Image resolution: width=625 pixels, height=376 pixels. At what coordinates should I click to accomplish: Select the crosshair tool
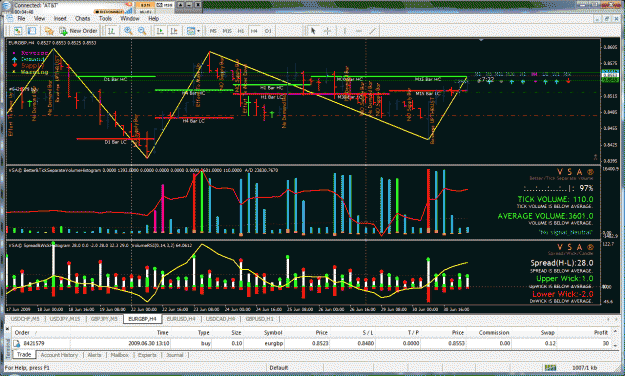327,31
